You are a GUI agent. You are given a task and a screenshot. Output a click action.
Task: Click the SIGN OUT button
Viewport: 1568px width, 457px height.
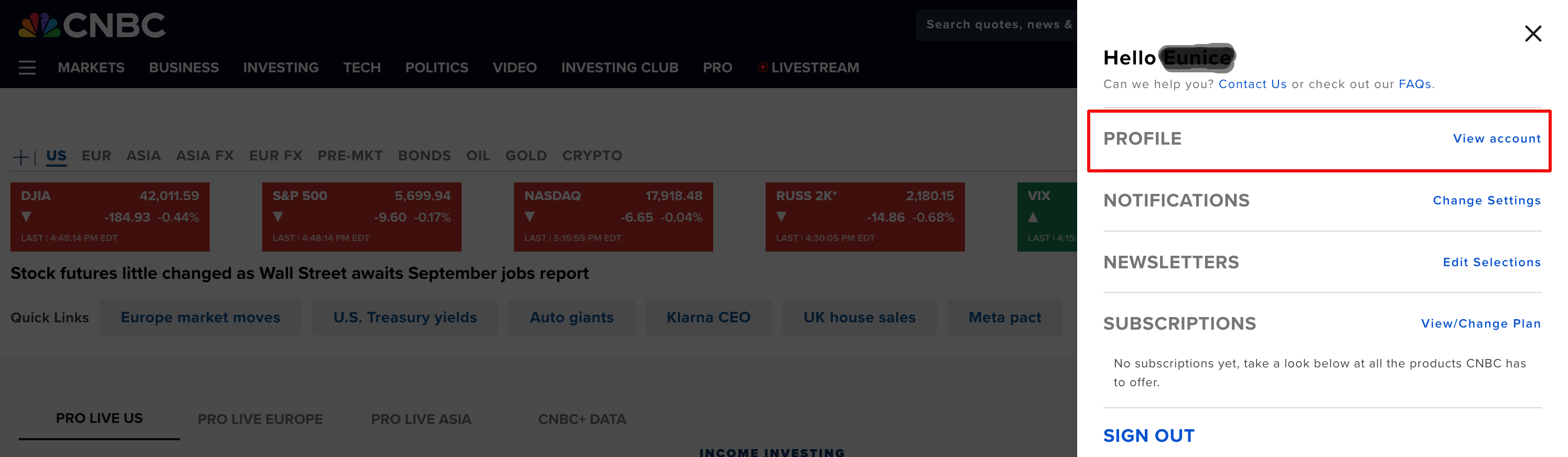1148,436
